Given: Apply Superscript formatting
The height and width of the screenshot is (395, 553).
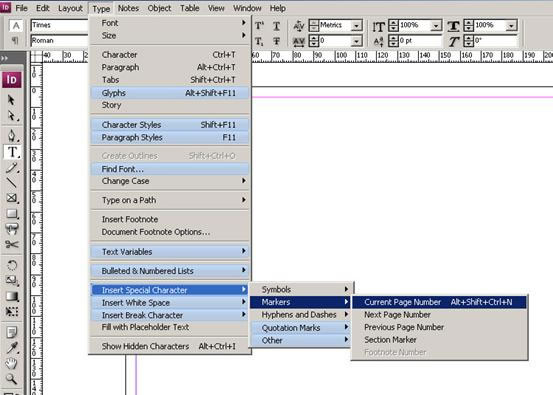Looking at the screenshot, I should (x=259, y=26).
